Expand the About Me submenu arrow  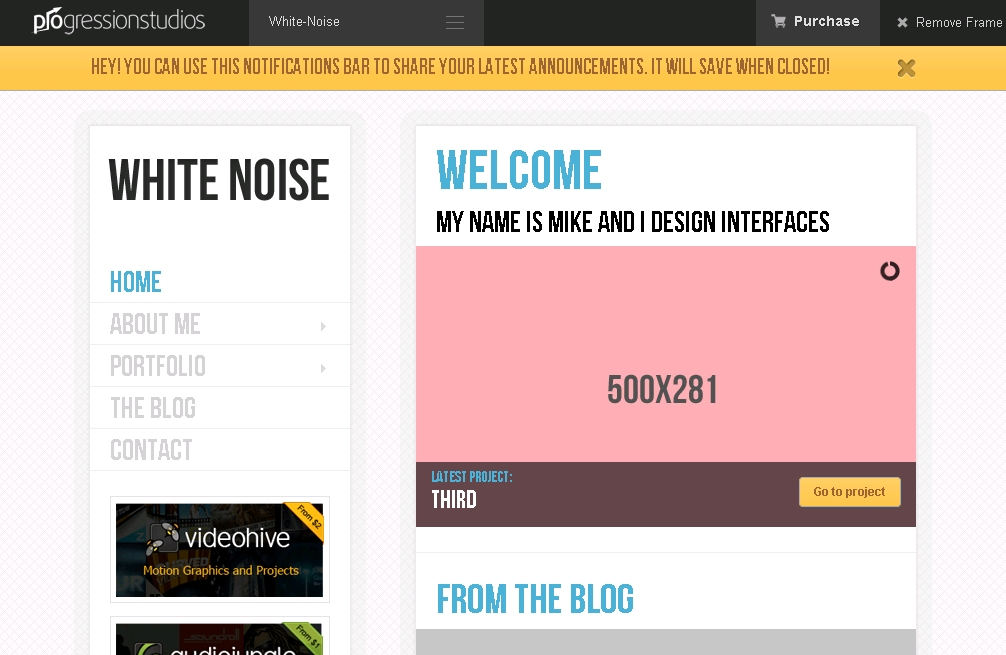coord(322,326)
